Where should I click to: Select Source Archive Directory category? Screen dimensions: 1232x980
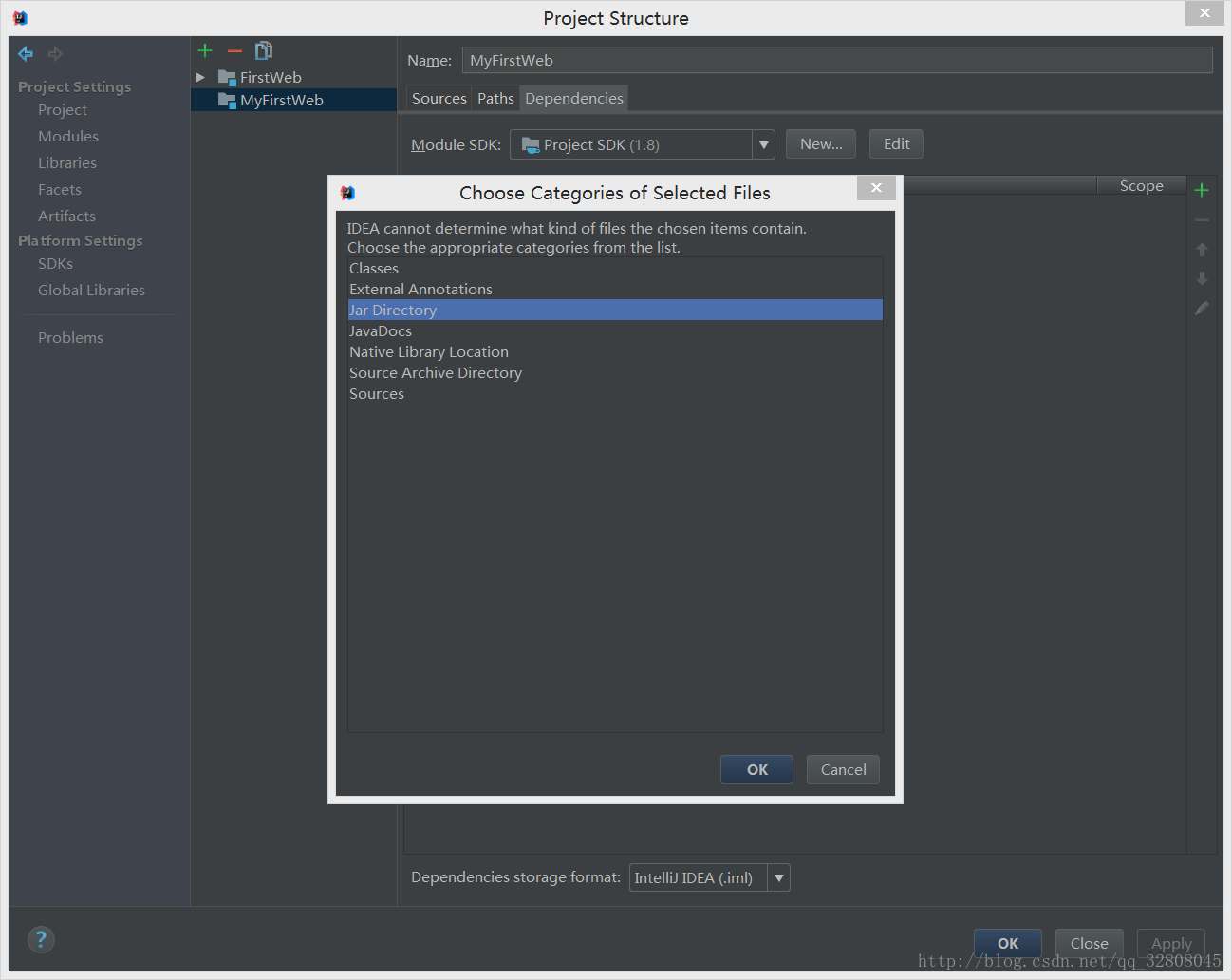(x=615, y=373)
